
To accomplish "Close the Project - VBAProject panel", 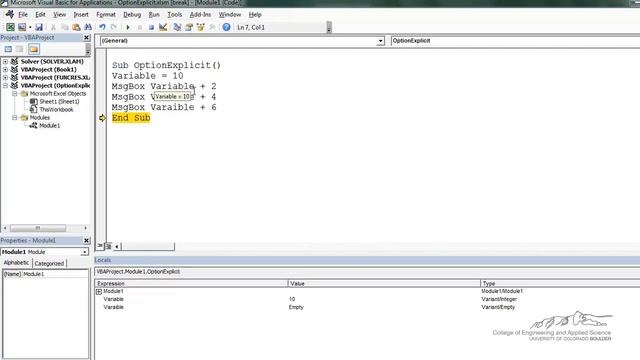I will (87, 38).
